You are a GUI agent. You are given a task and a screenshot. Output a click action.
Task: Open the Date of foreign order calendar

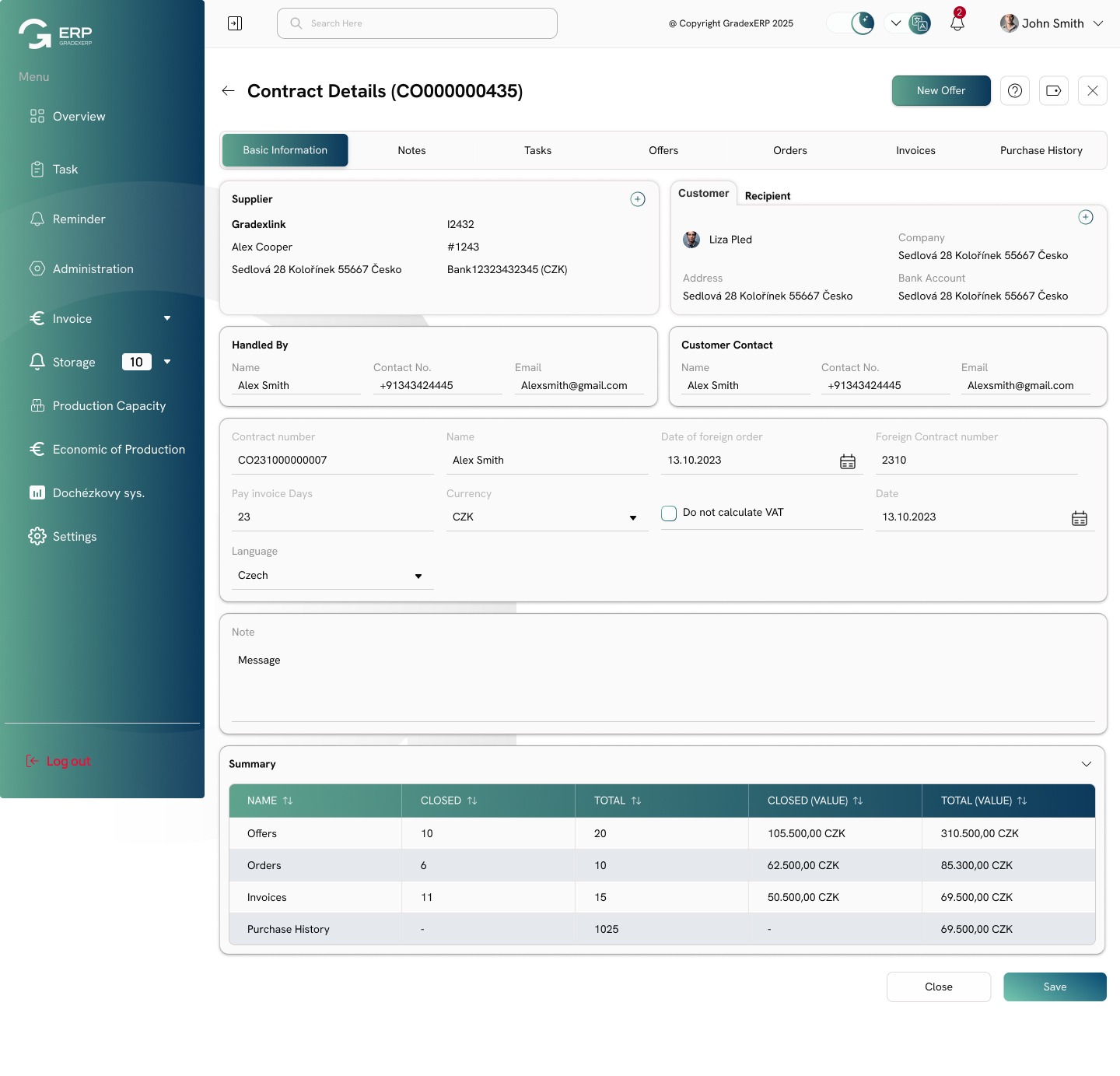(x=848, y=461)
